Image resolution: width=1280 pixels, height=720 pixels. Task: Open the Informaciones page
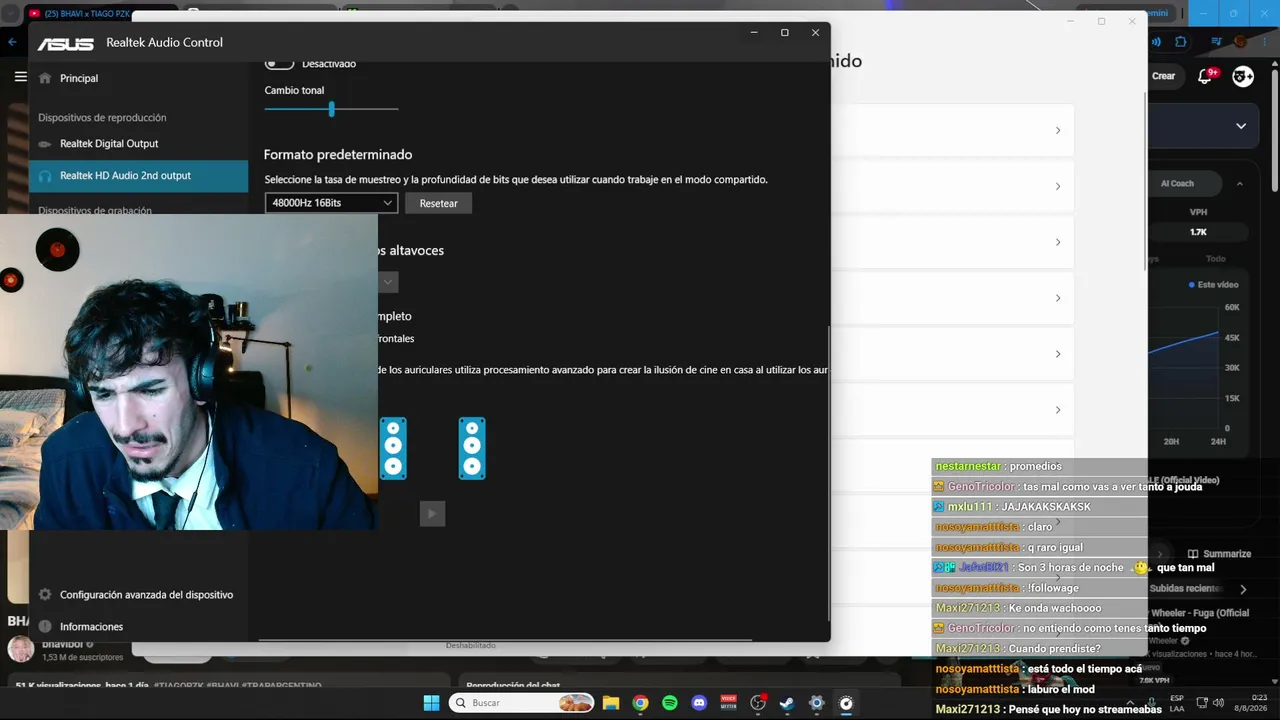(138, 626)
